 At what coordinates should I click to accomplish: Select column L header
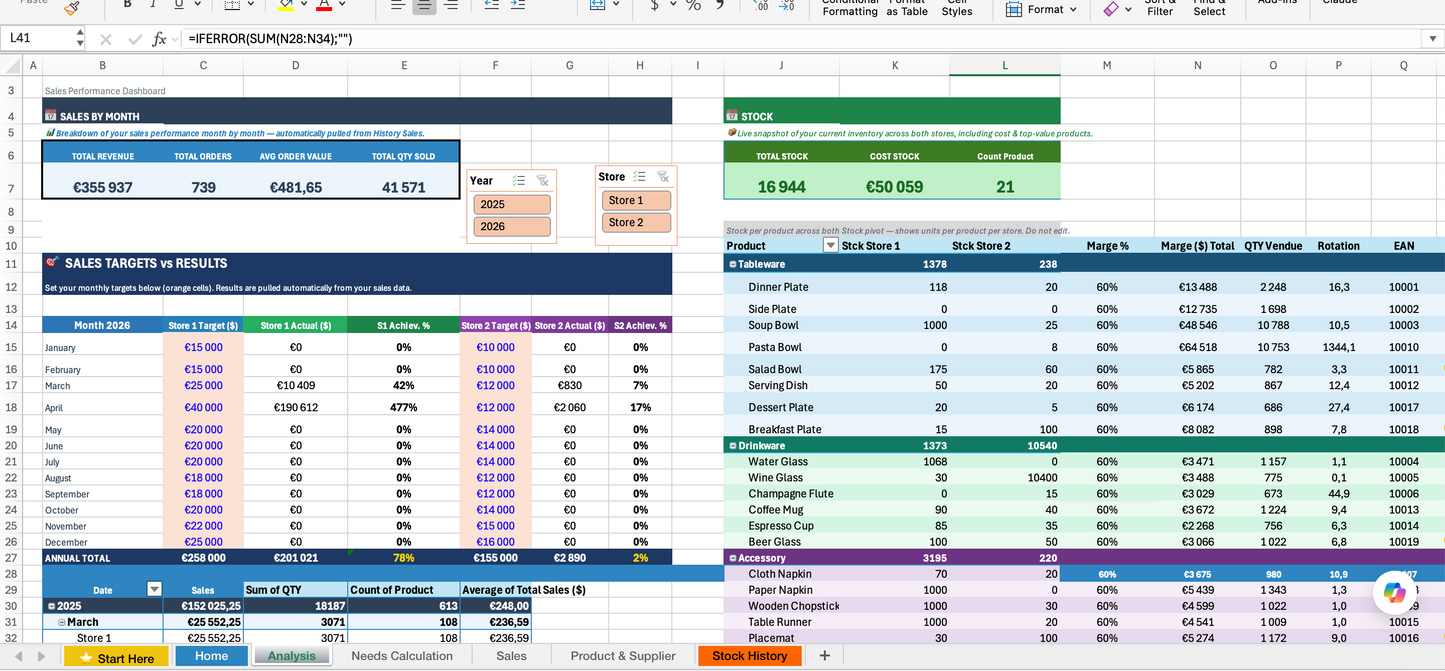[1004, 65]
